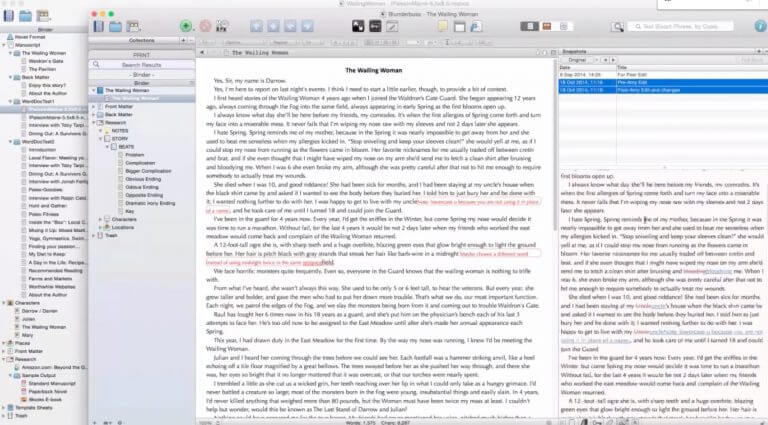
Task: Click the Compile icon in the toolbar
Action: point(476,26)
